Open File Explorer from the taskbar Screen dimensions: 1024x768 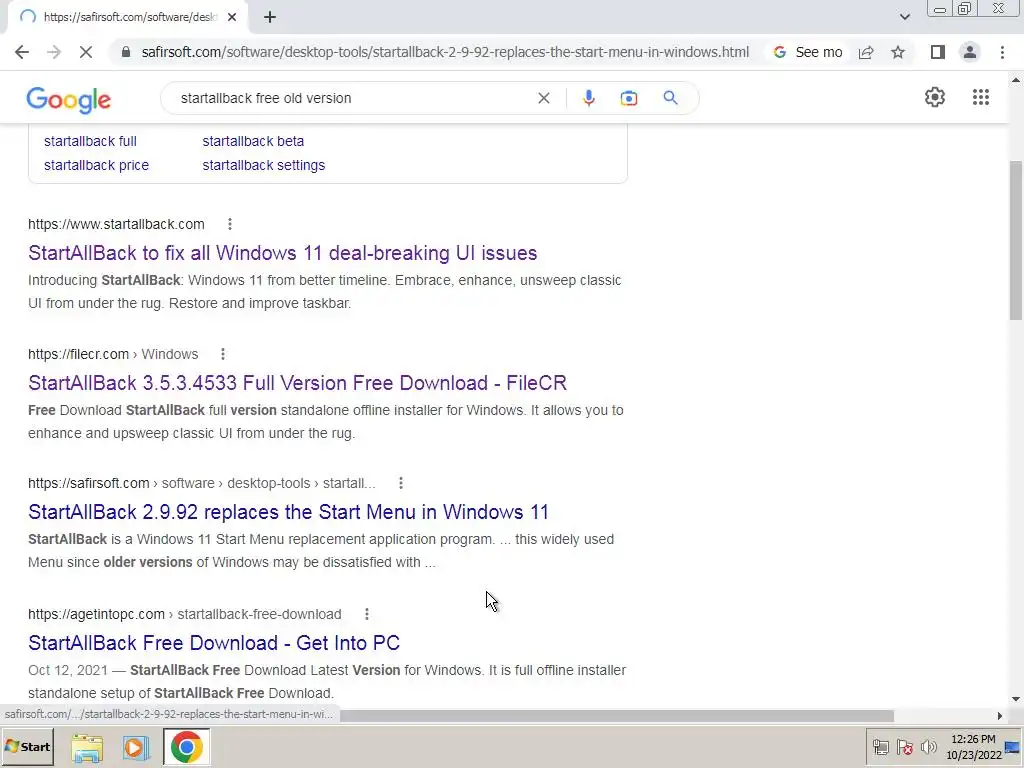click(87, 747)
